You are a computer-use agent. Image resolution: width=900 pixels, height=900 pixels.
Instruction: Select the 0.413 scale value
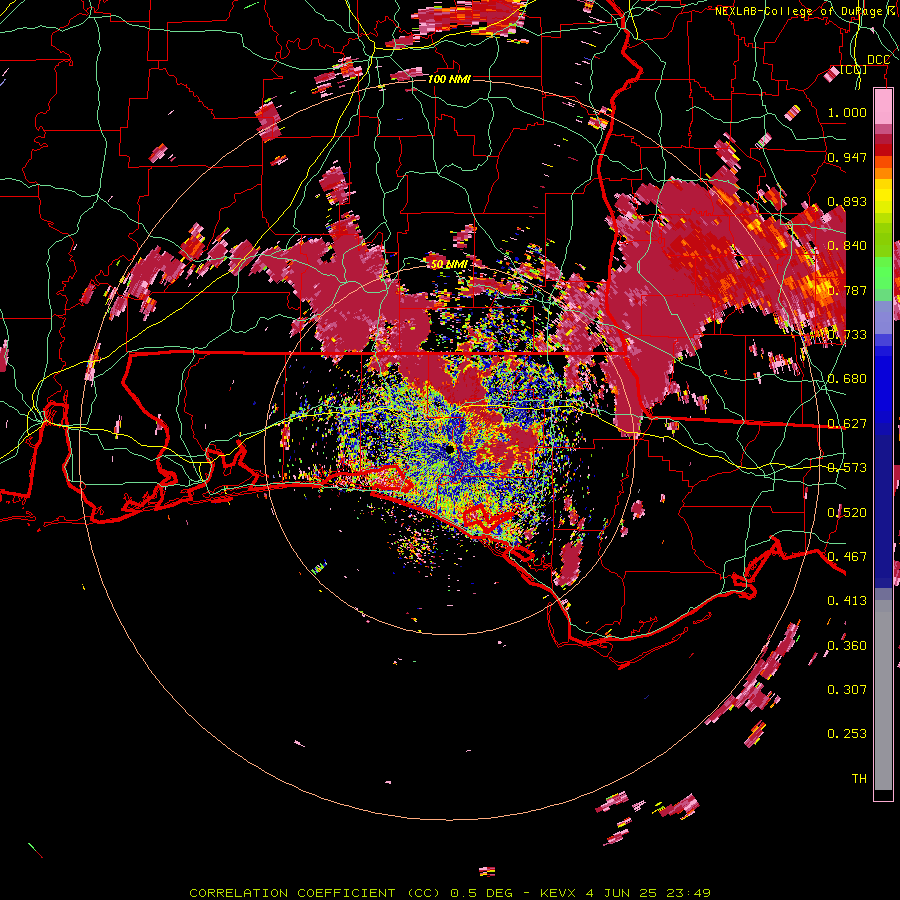tap(847, 601)
